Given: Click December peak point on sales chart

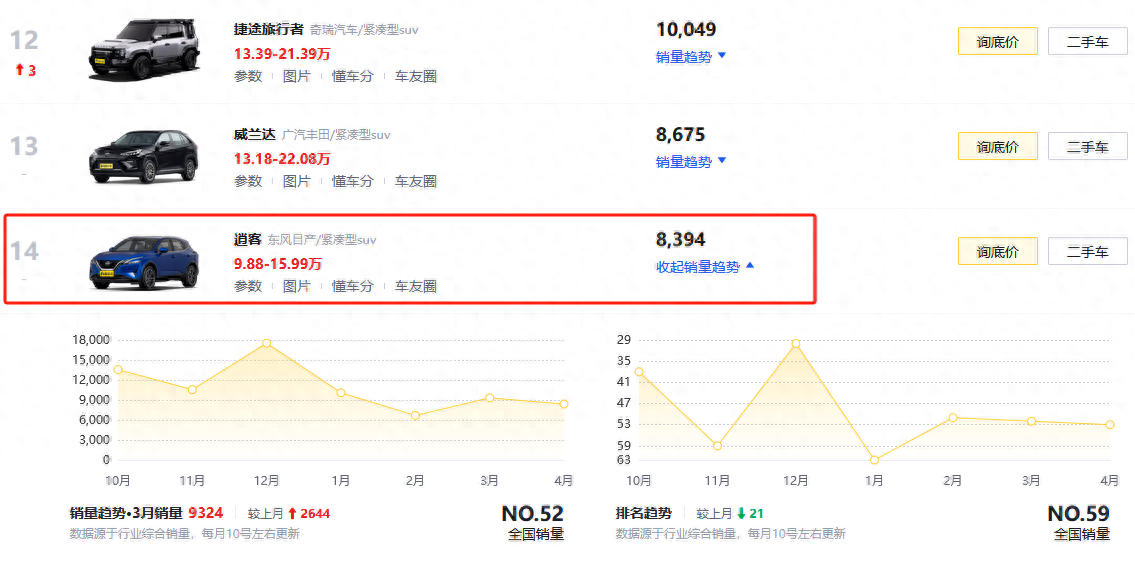Looking at the screenshot, I should (x=267, y=343).
